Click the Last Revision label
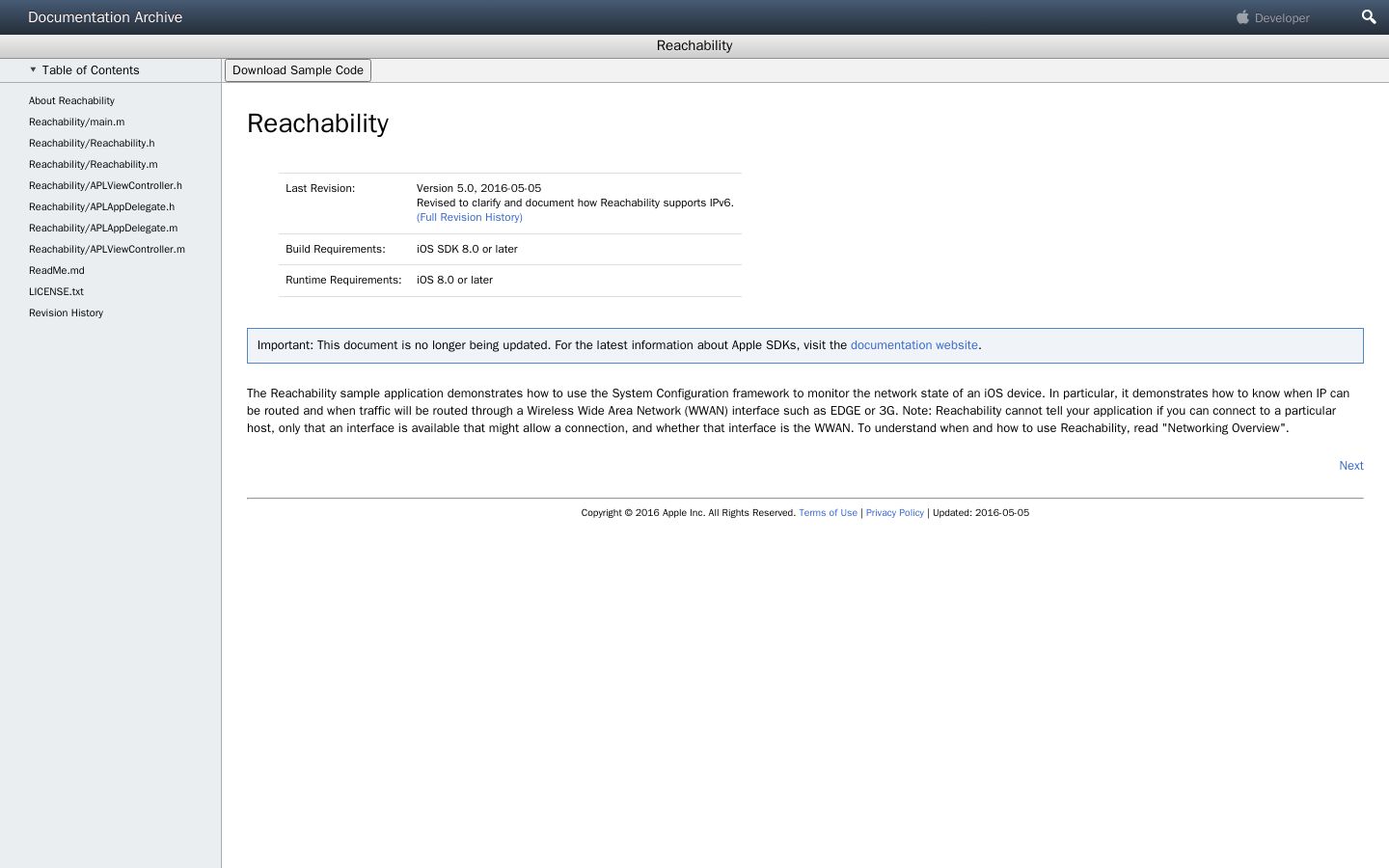Screen dimensions: 1389x868 320,188
